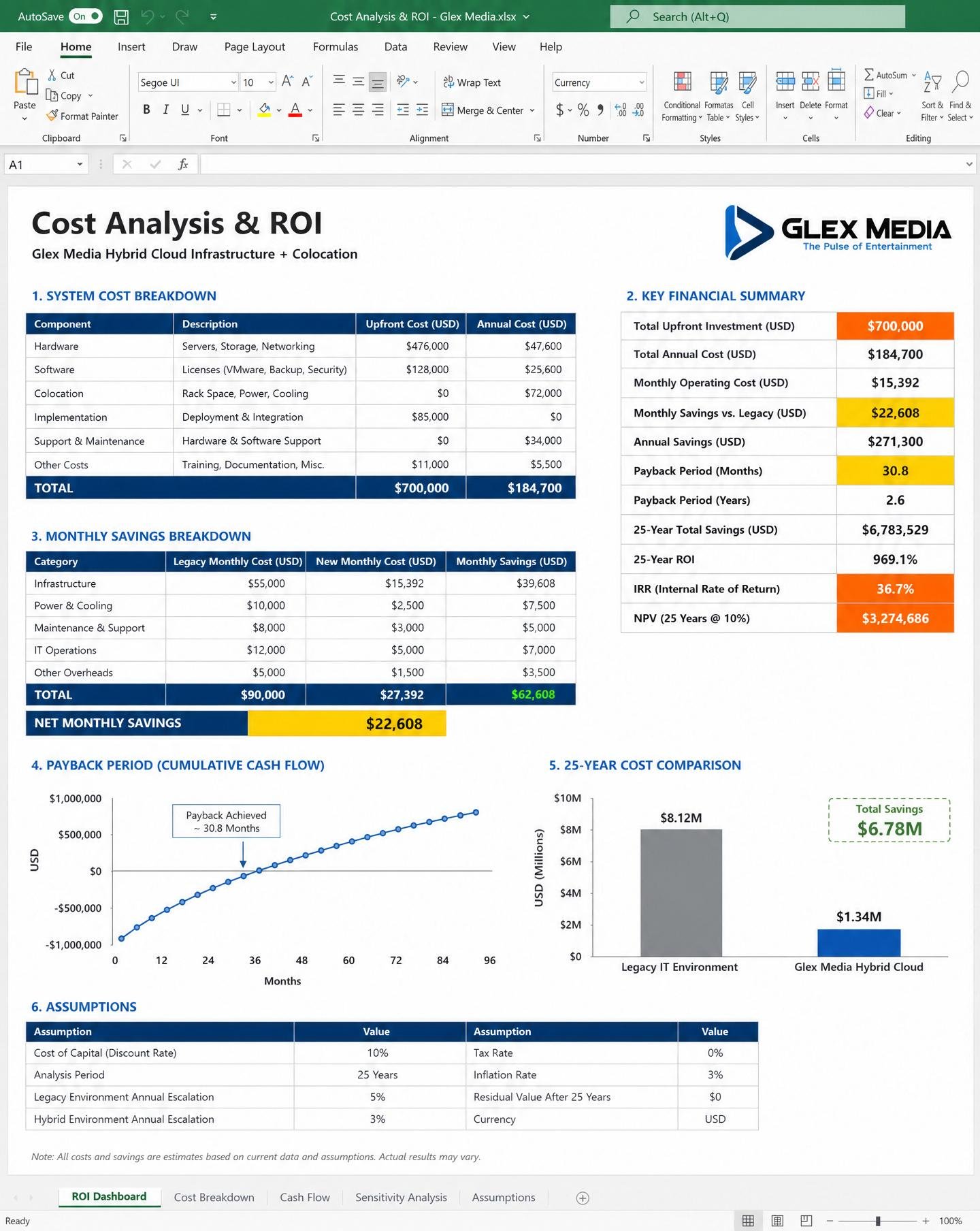Open Format as Table gallery
The image size is (980, 1231).
coord(719,97)
